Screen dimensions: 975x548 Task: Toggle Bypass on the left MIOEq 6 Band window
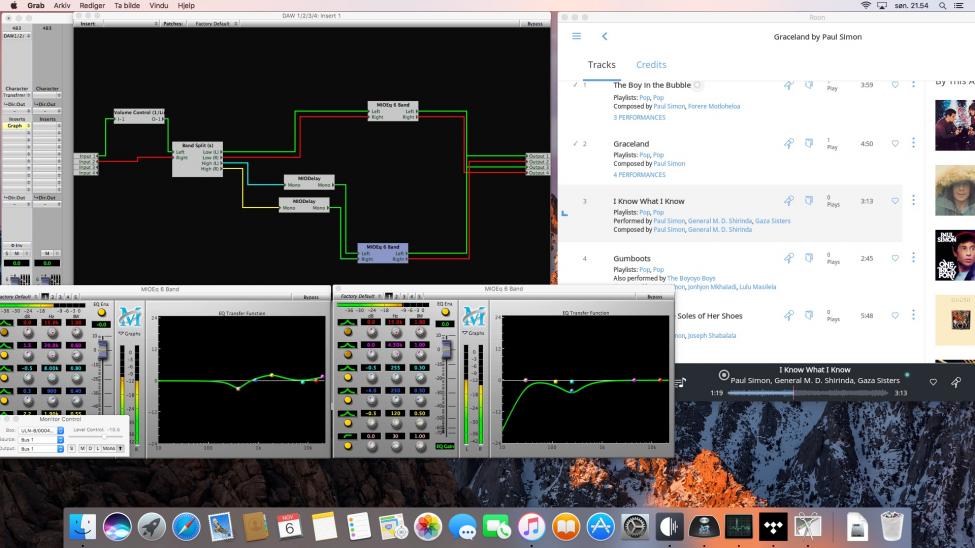311,297
